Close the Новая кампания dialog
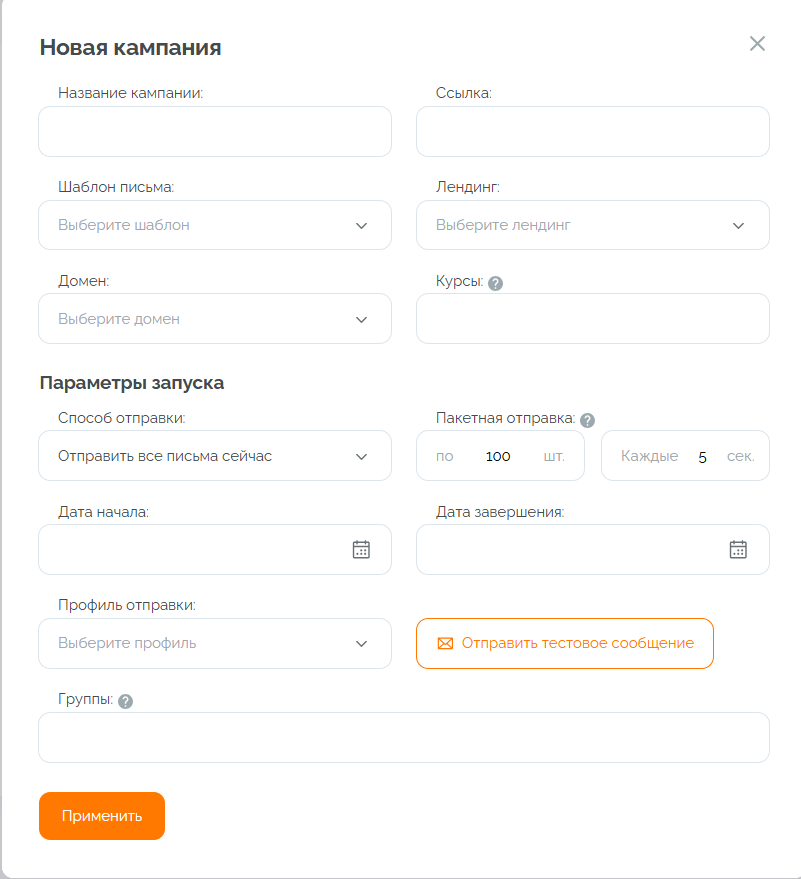 point(757,43)
